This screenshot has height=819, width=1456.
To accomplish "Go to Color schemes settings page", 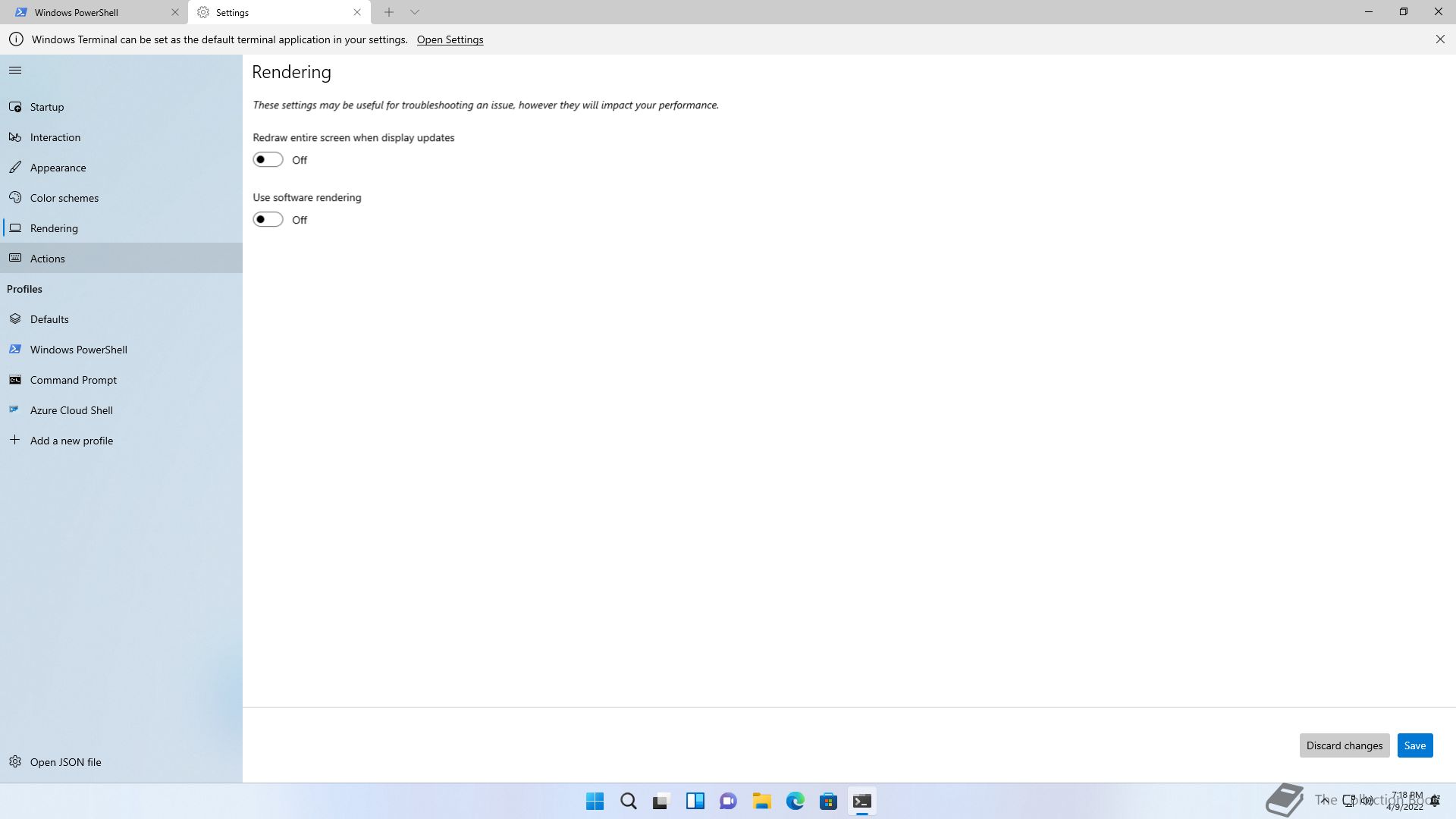I will (121, 198).
